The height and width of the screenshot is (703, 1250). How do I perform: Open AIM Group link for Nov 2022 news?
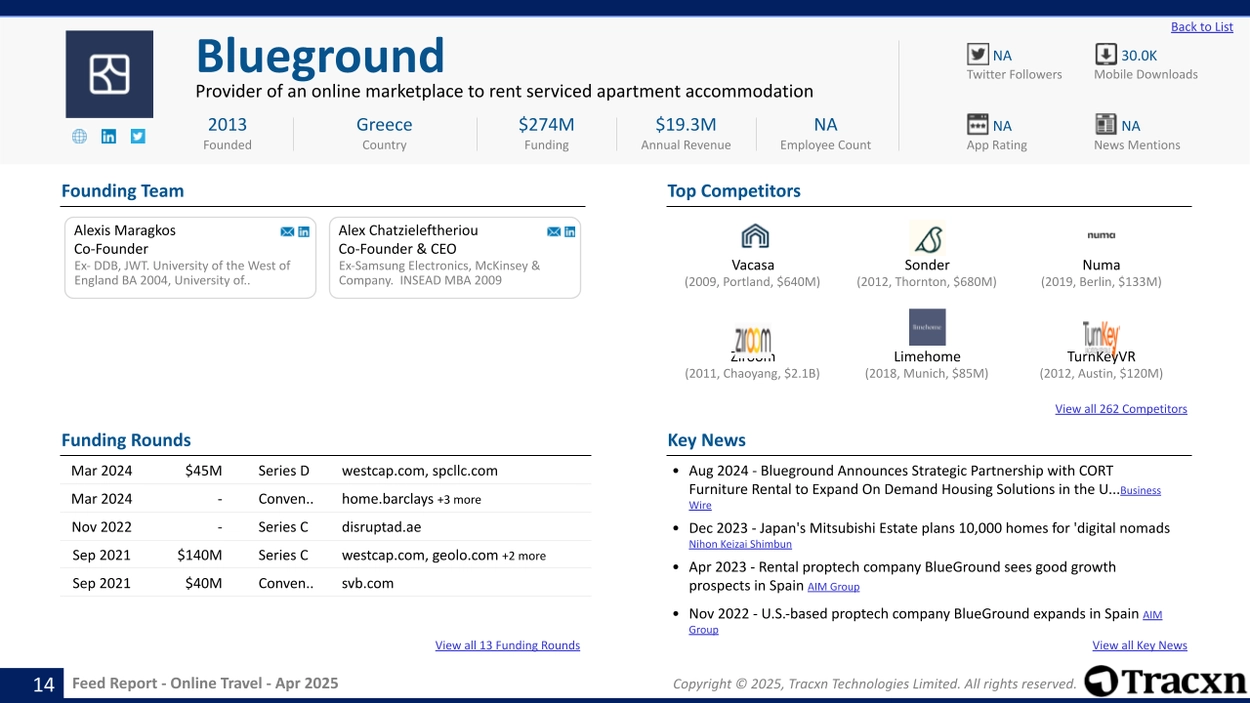click(1152, 615)
